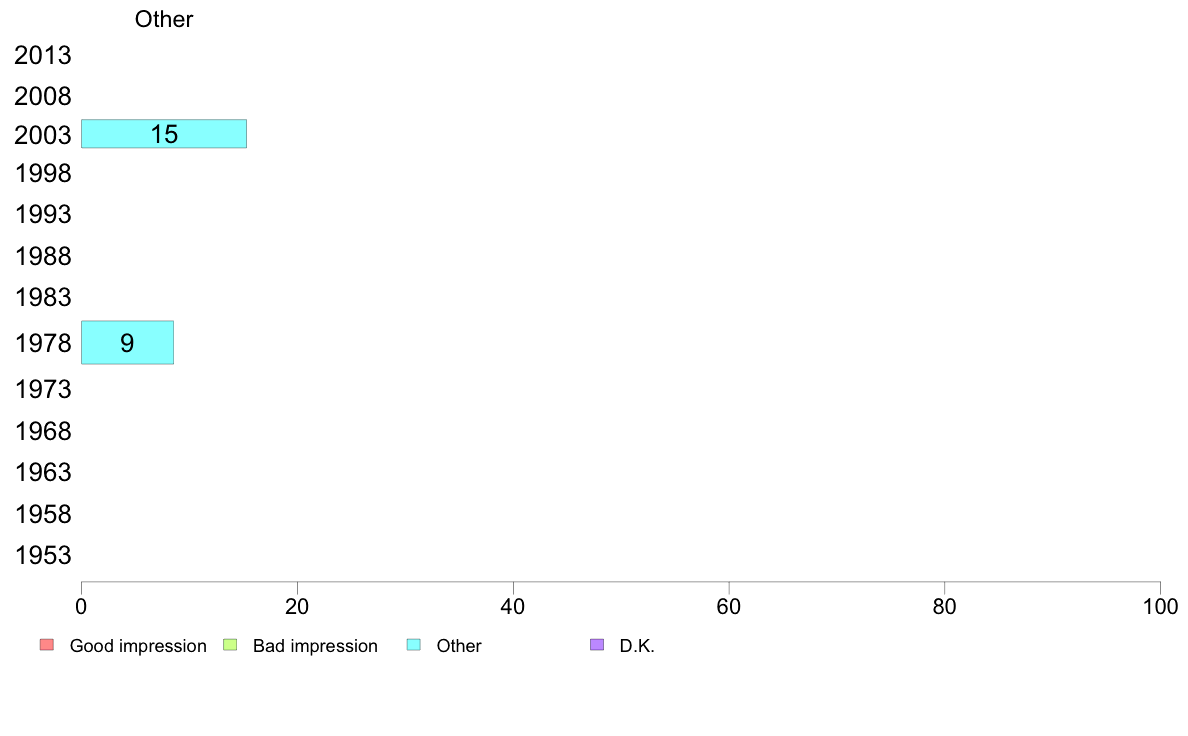Image resolution: width=1188 pixels, height=736 pixels.
Task: Click the Bad impression legend text
Action: (x=315, y=646)
